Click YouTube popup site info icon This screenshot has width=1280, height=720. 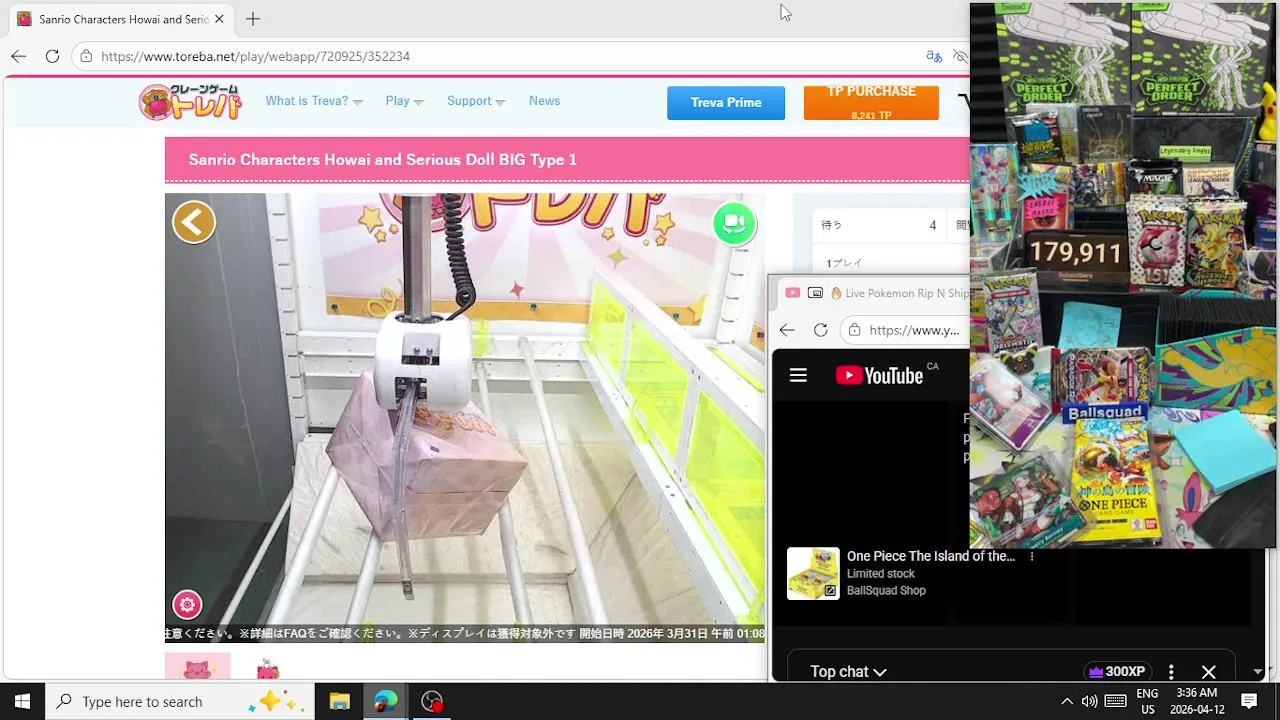tap(854, 330)
